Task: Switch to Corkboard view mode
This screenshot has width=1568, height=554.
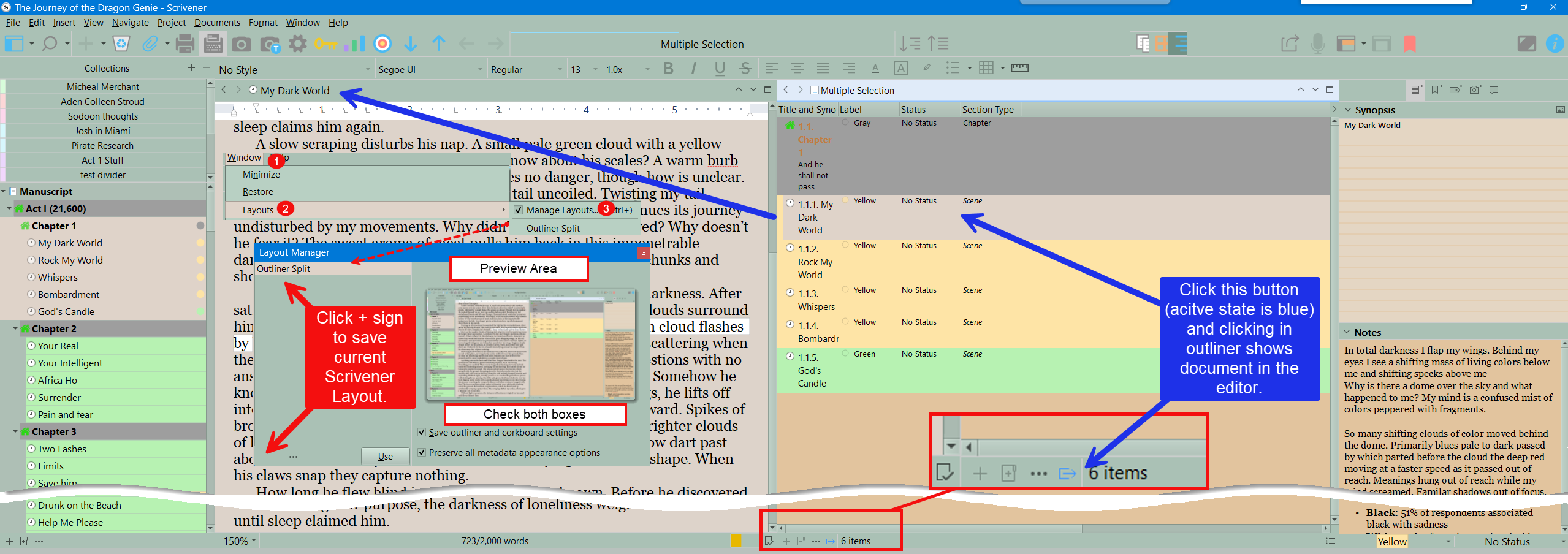Action: 1160,44
